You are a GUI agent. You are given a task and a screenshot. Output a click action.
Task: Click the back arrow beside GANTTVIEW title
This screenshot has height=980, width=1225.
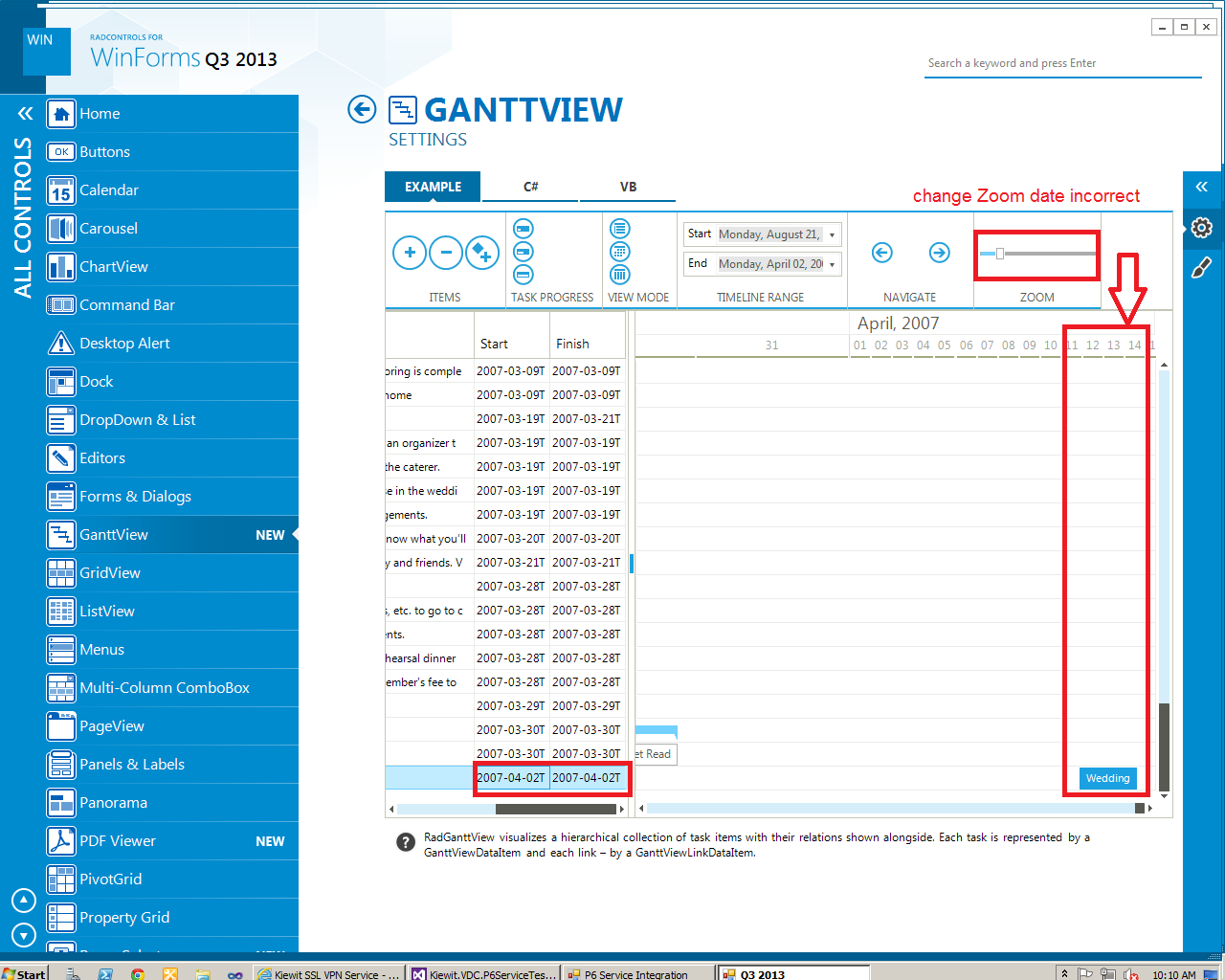click(362, 110)
